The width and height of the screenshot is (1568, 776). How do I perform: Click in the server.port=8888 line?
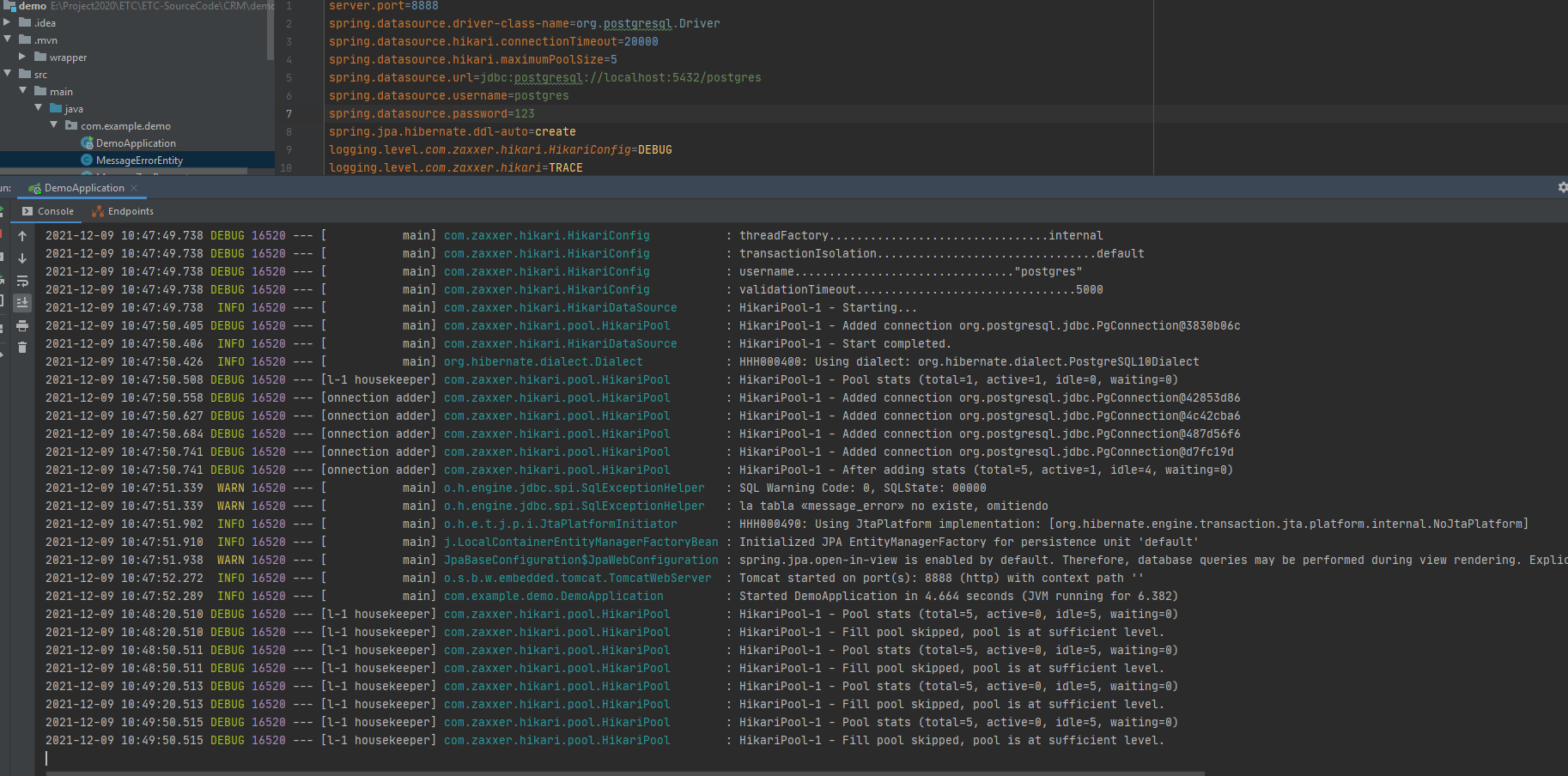click(383, 6)
